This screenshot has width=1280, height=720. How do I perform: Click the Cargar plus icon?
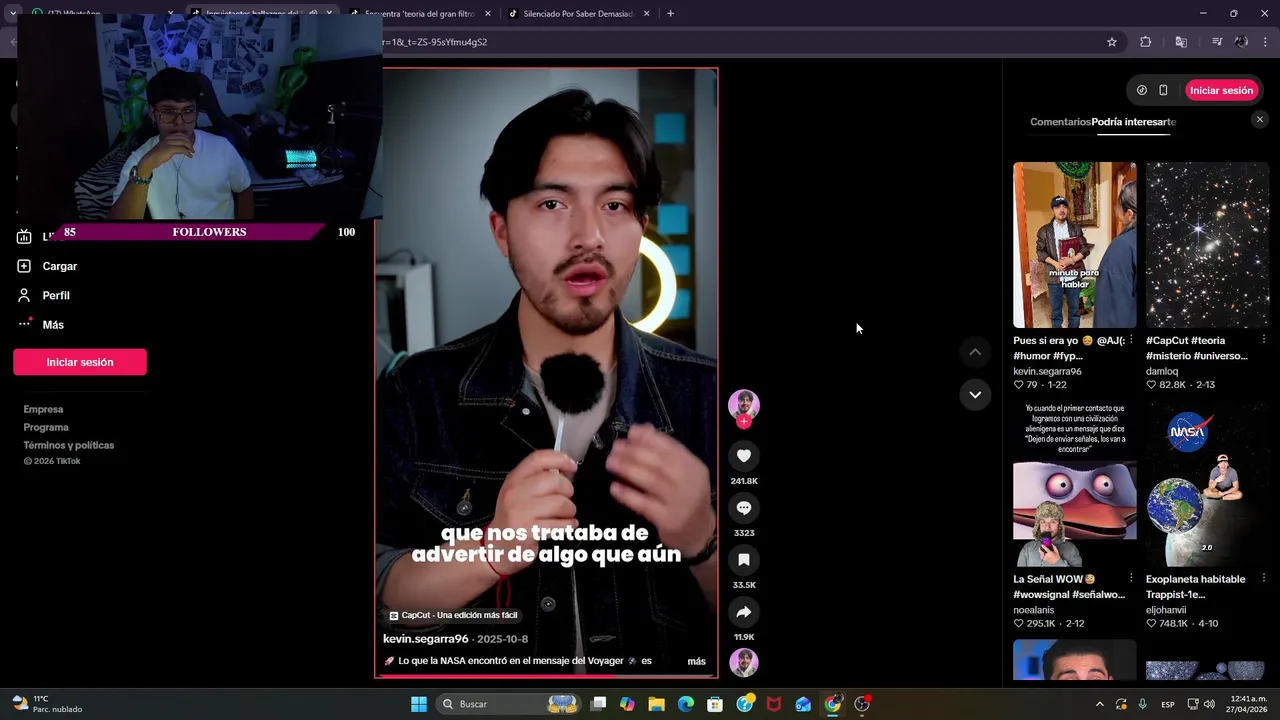point(24,266)
